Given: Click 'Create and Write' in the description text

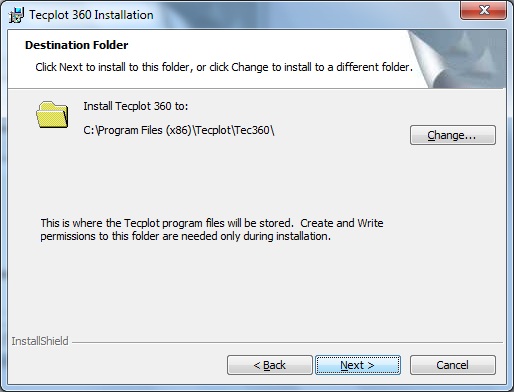Looking at the screenshot, I should click(342, 223).
